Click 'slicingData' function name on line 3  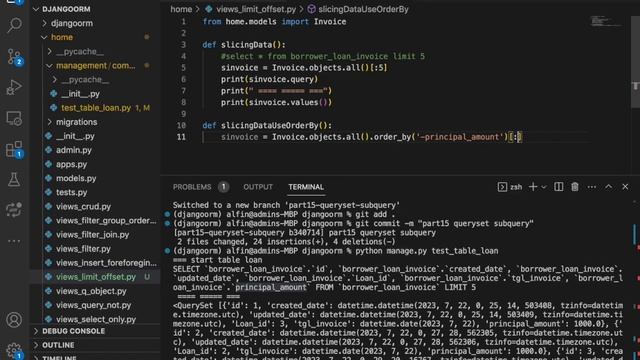coord(246,45)
